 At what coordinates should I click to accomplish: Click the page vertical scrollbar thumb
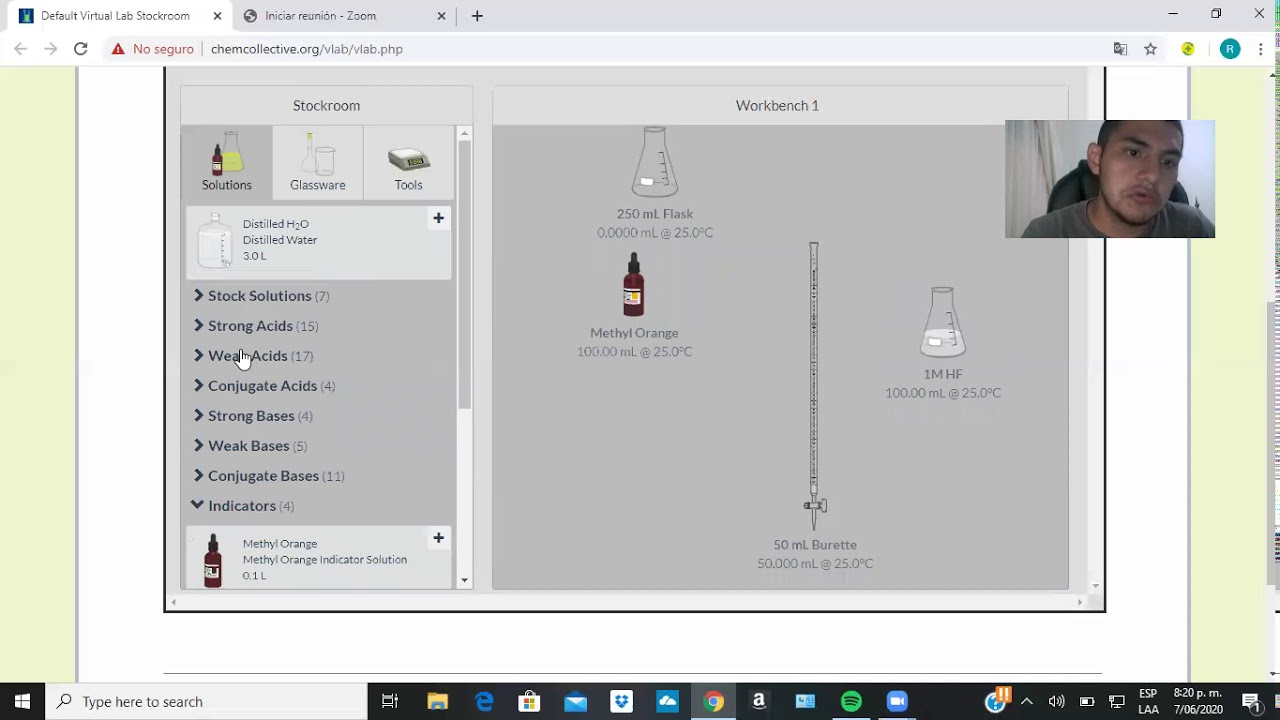point(1273,442)
